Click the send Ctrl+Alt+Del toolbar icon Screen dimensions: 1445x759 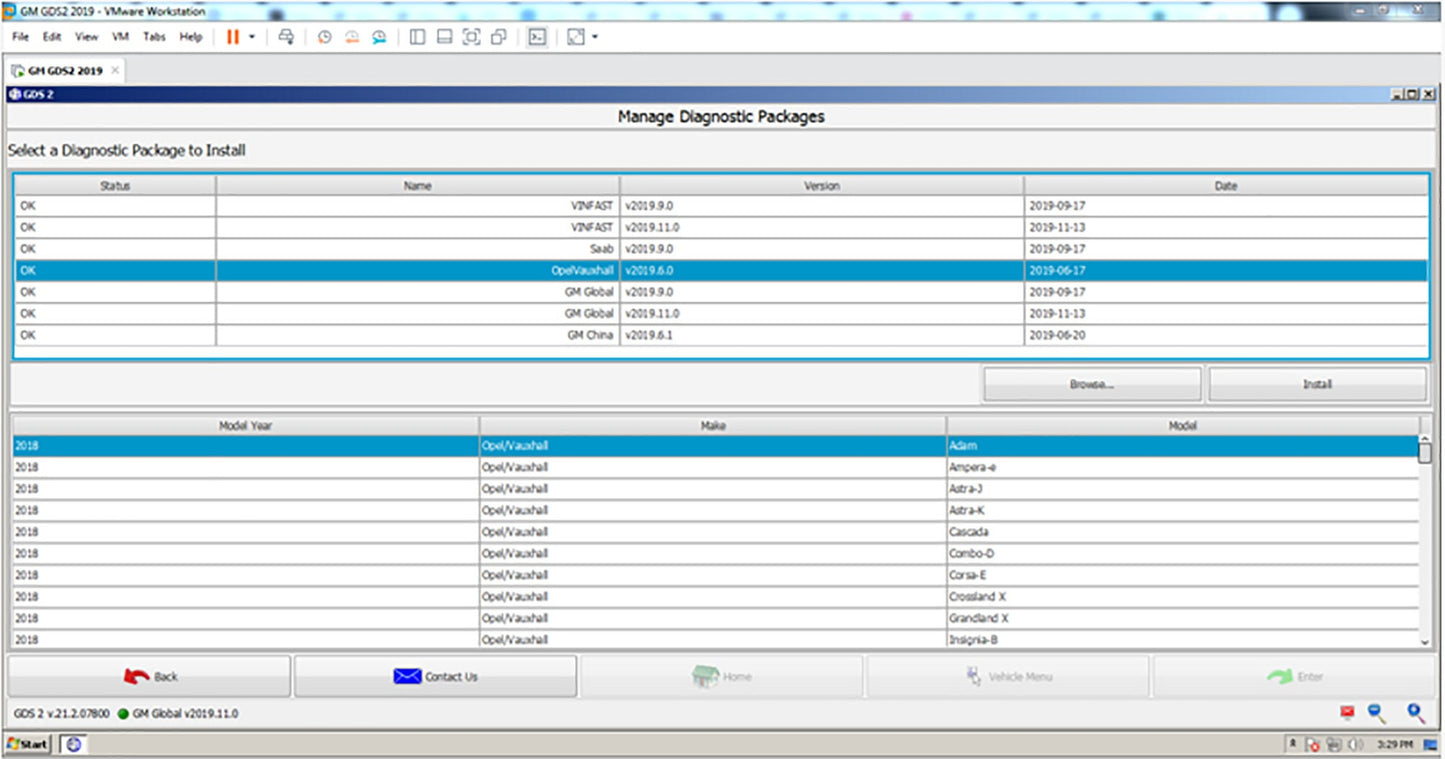point(286,37)
